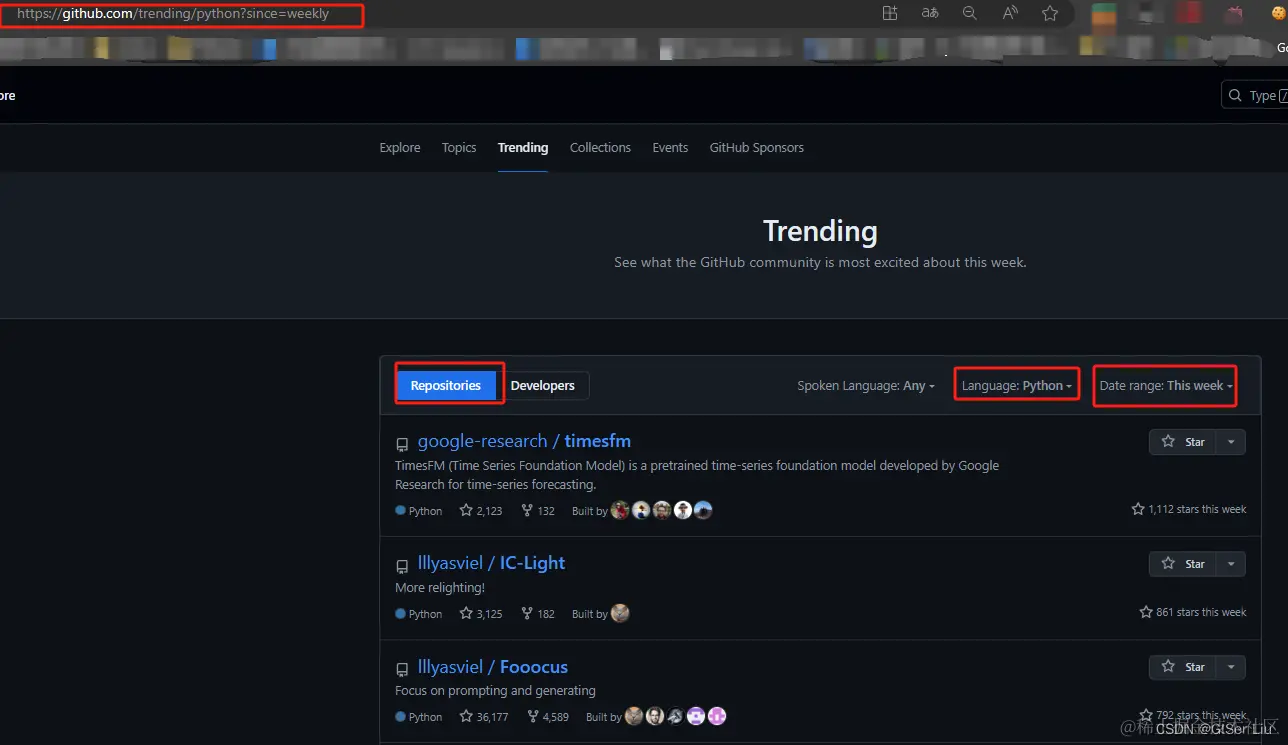Click the repo icon beside lllyasviel / IC-Light
The image size is (1288, 745).
(402, 566)
